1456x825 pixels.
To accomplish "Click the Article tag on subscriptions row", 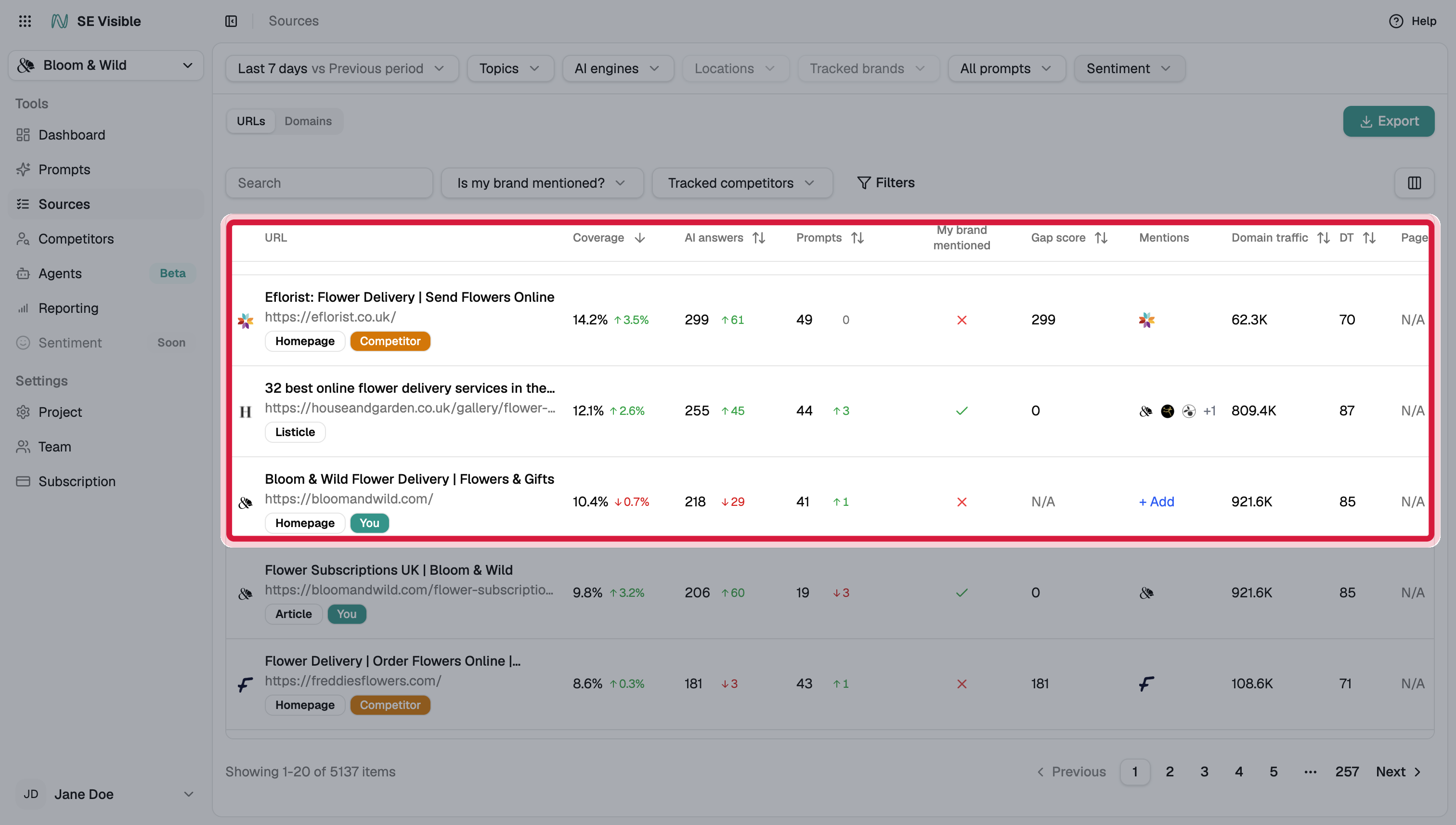I will (x=293, y=614).
